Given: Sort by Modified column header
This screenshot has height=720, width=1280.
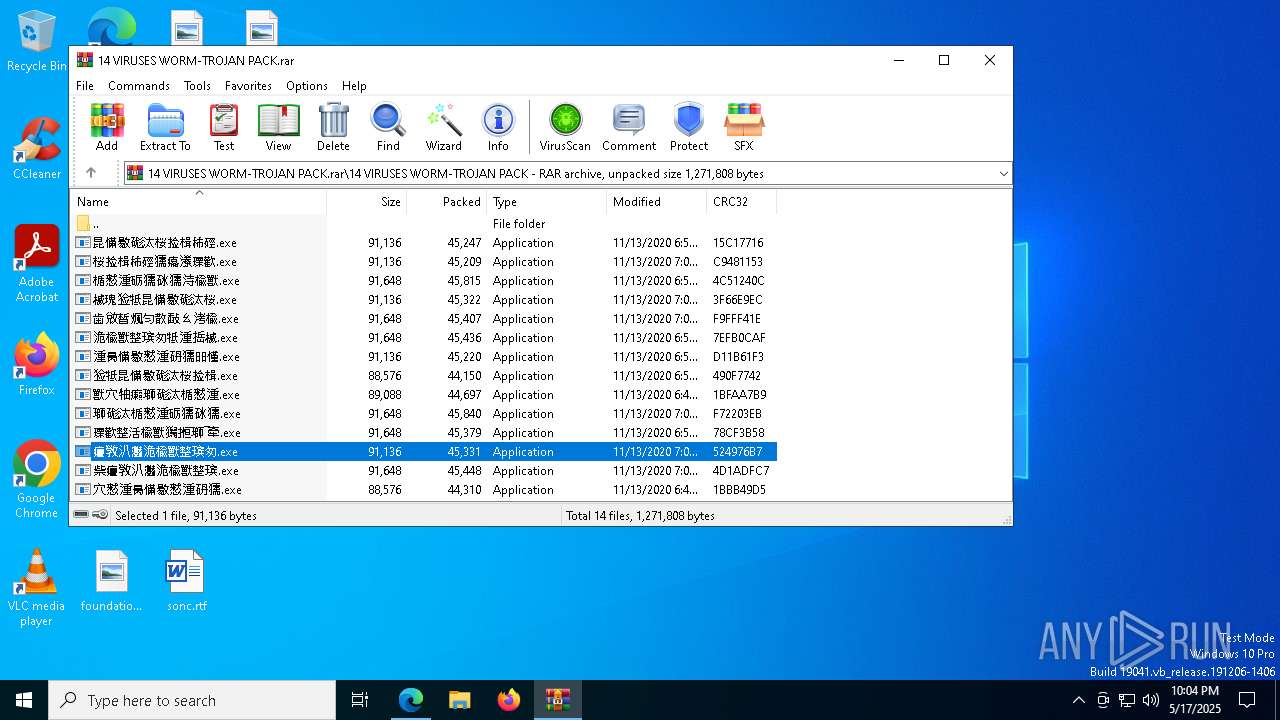Looking at the screenshot, I should point(656,202).
